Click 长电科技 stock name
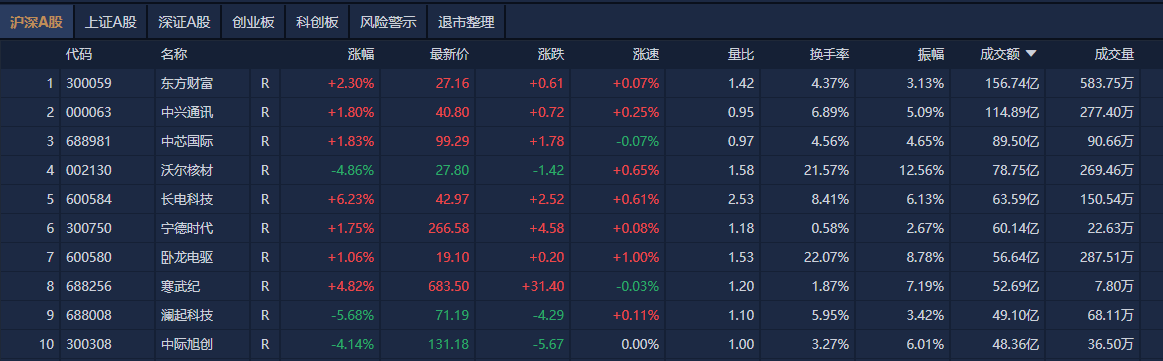 [x=187, y=199]
